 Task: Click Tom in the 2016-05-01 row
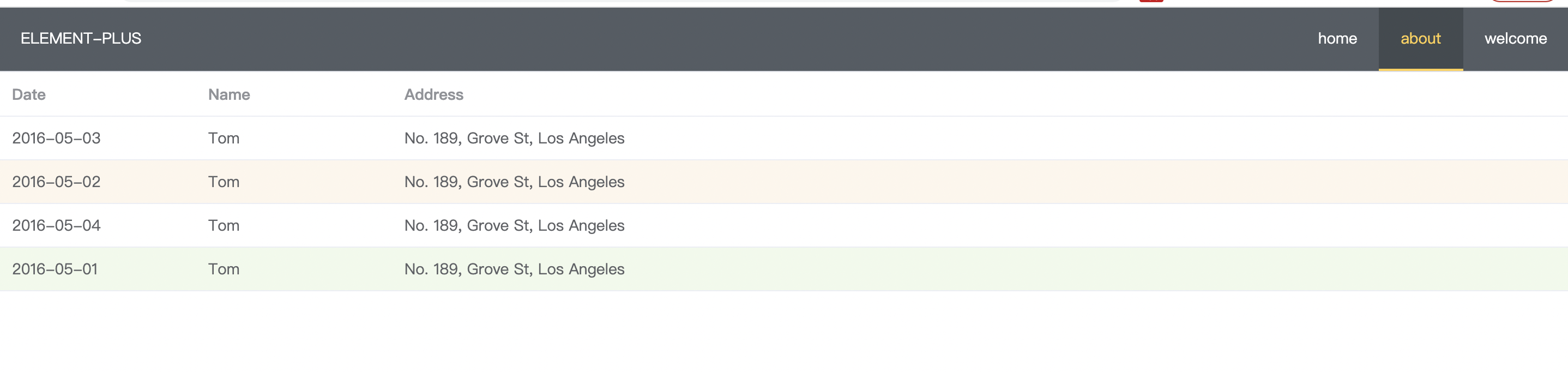224,269
